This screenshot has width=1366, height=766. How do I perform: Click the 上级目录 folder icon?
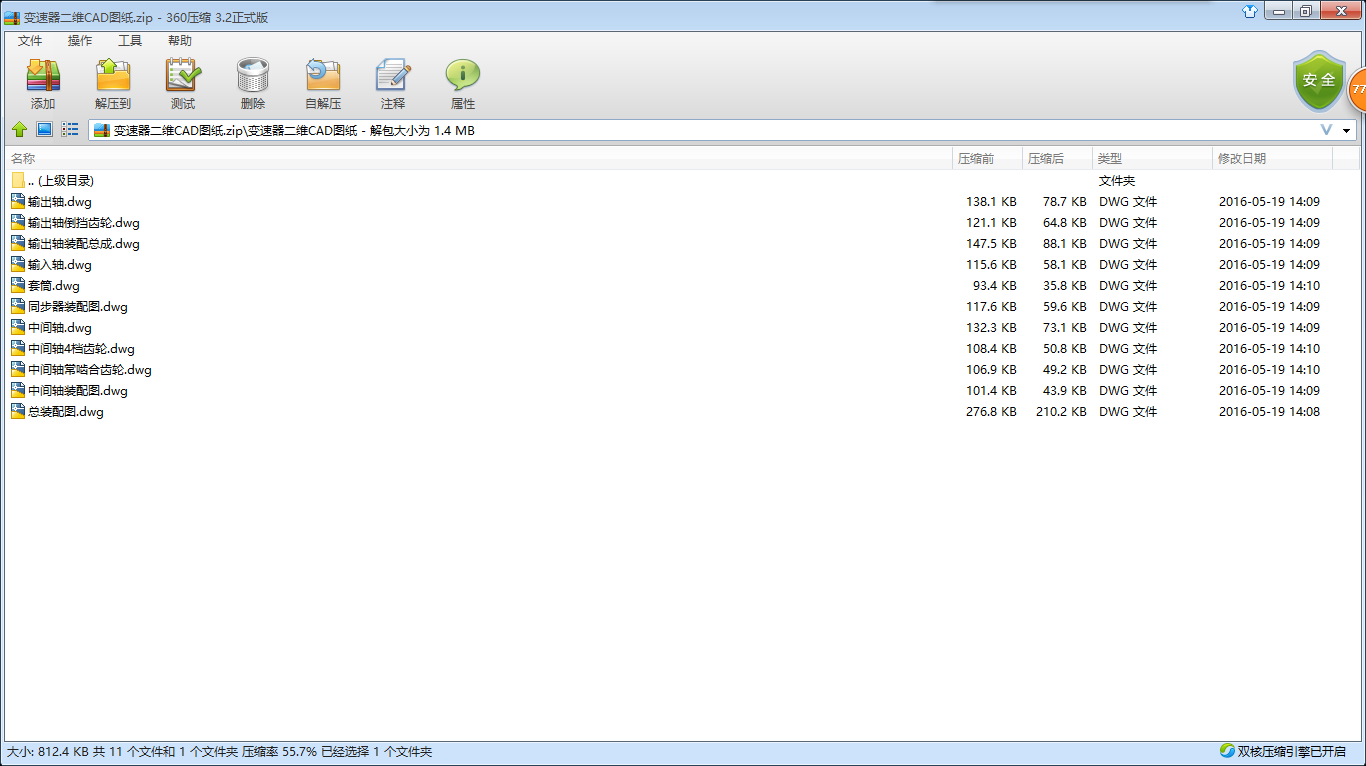point(18,181)
